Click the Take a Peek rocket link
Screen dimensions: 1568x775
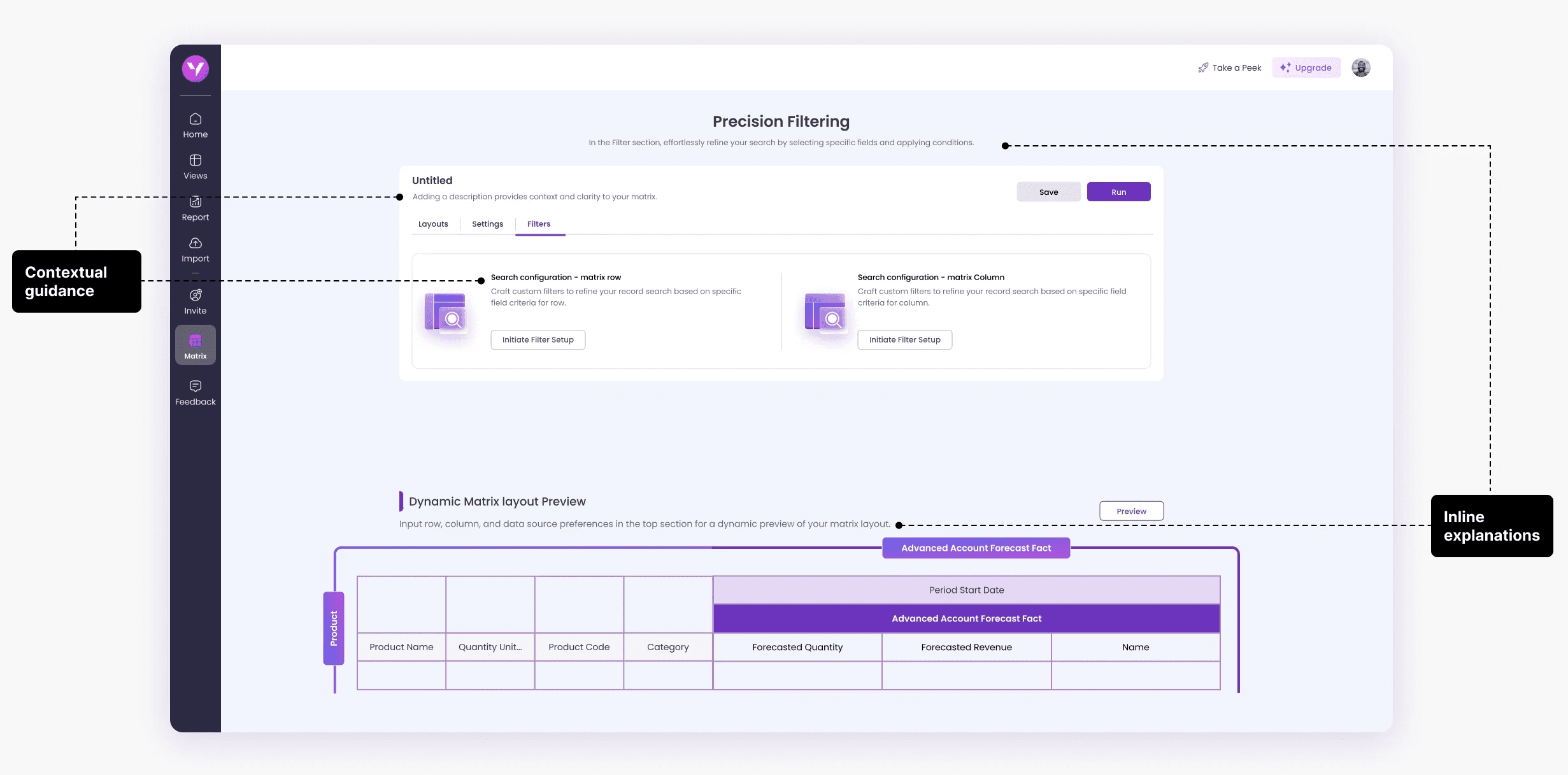tap(1229, 68)
